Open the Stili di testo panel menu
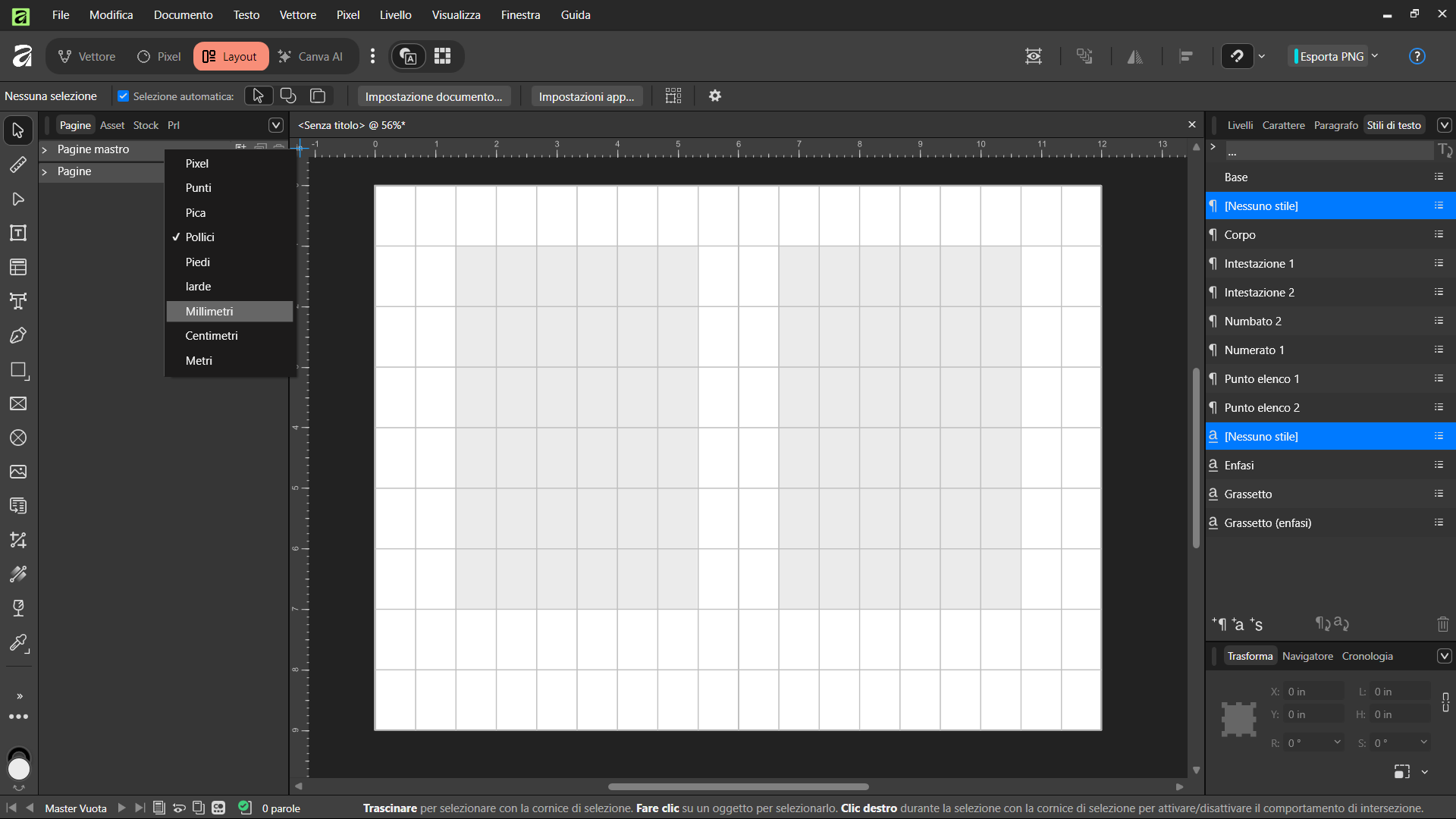The height and width of the screenshot is (819, 1456). (x=1445, y=125)
